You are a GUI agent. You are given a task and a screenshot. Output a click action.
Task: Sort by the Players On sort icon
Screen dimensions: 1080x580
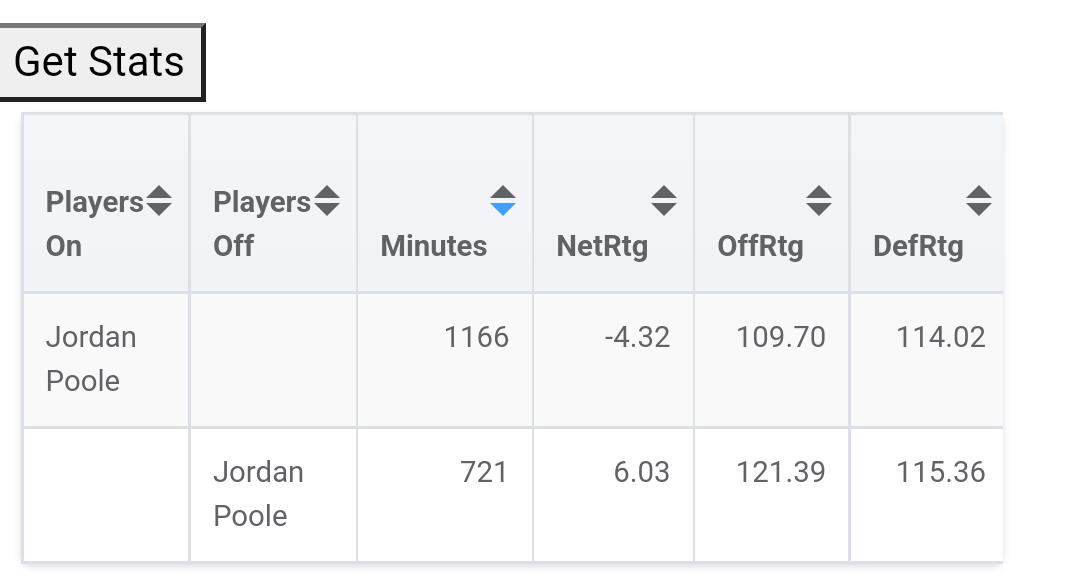159,201
